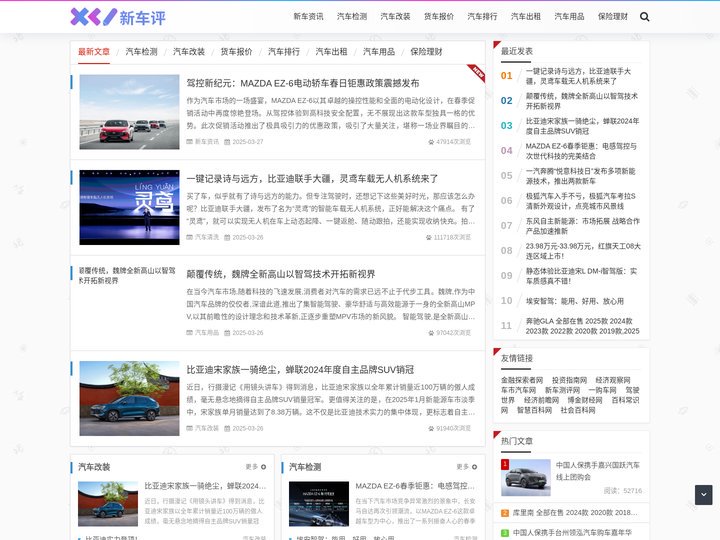The height and width of the screenshot is (540, 720).
Task: Click 汽车清洗 category tag under second article
Action: [206, 237]
